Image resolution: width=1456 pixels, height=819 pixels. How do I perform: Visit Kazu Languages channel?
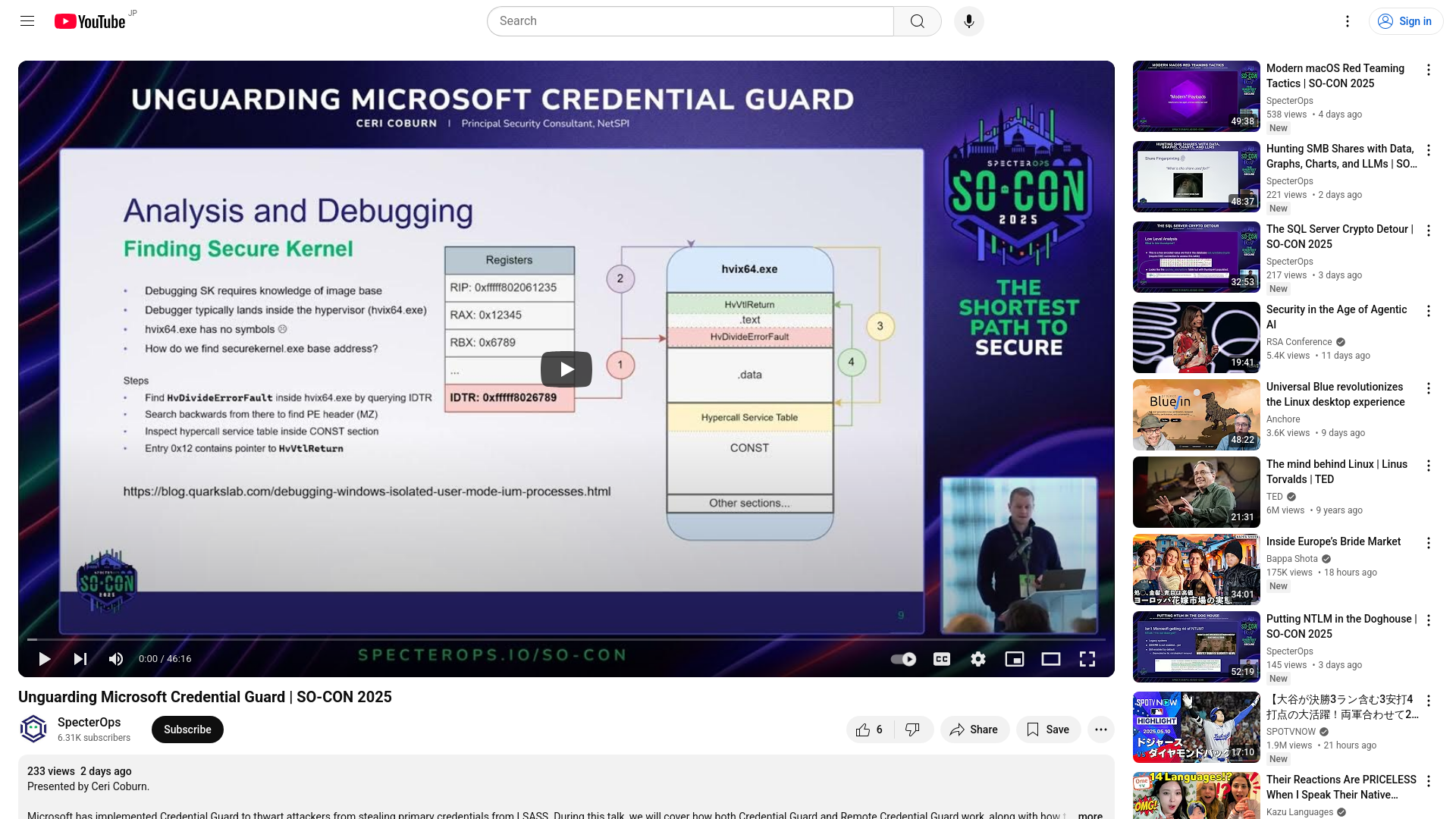(1300, 812)
